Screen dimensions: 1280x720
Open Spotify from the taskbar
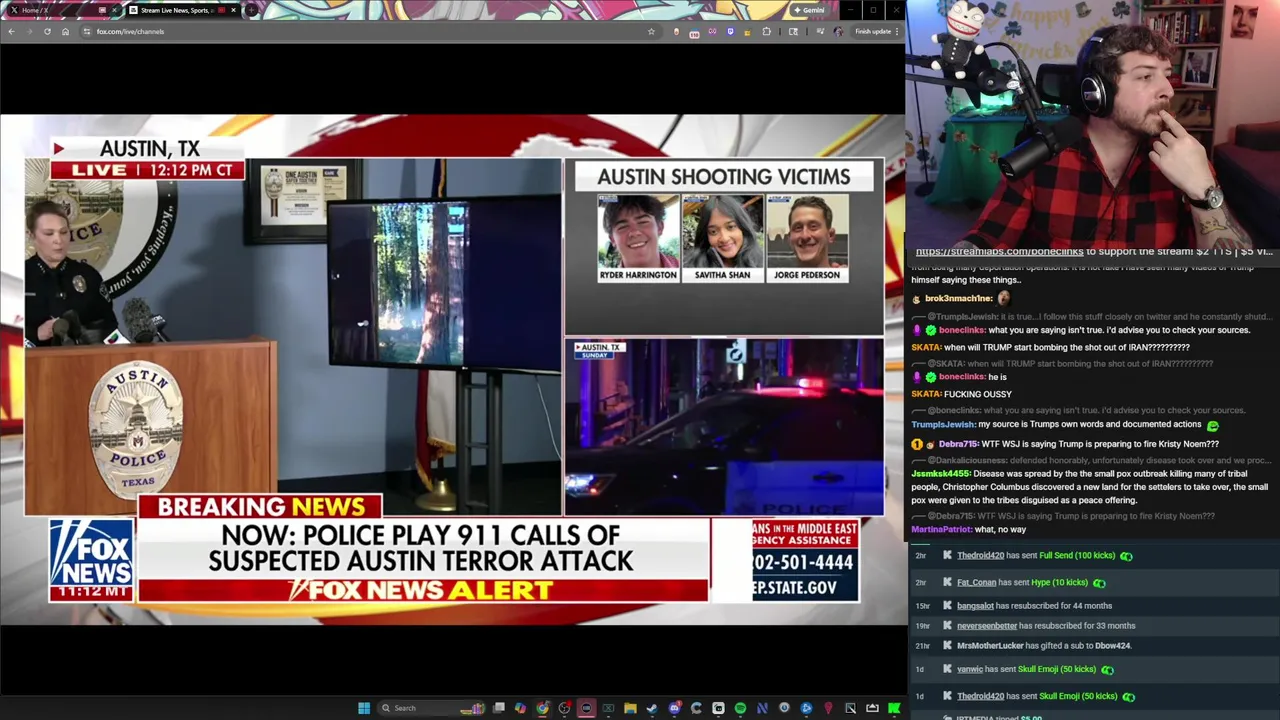(740, 708)
